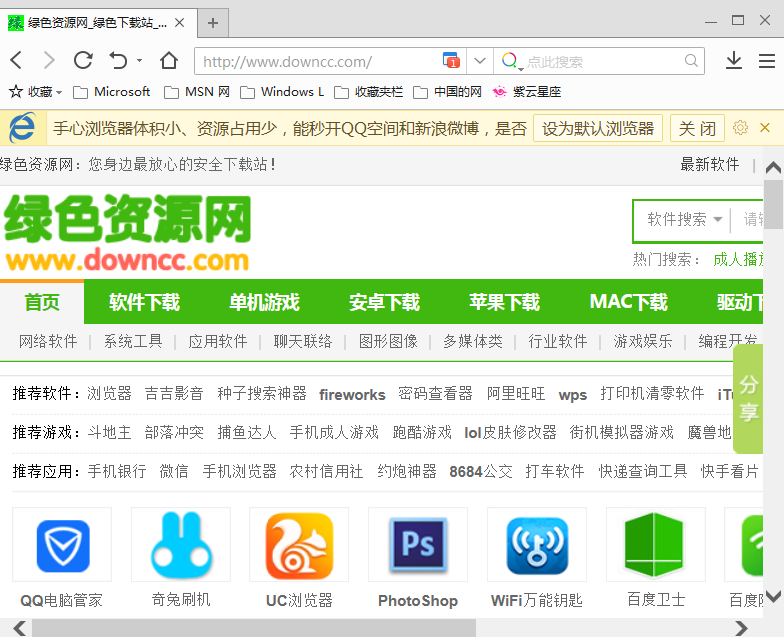Click the 吉吉影音 link

click(174, 394)
